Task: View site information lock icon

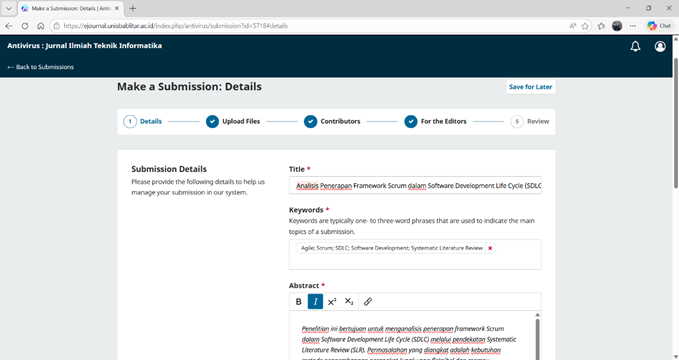Action: click(x=56, y=26)
